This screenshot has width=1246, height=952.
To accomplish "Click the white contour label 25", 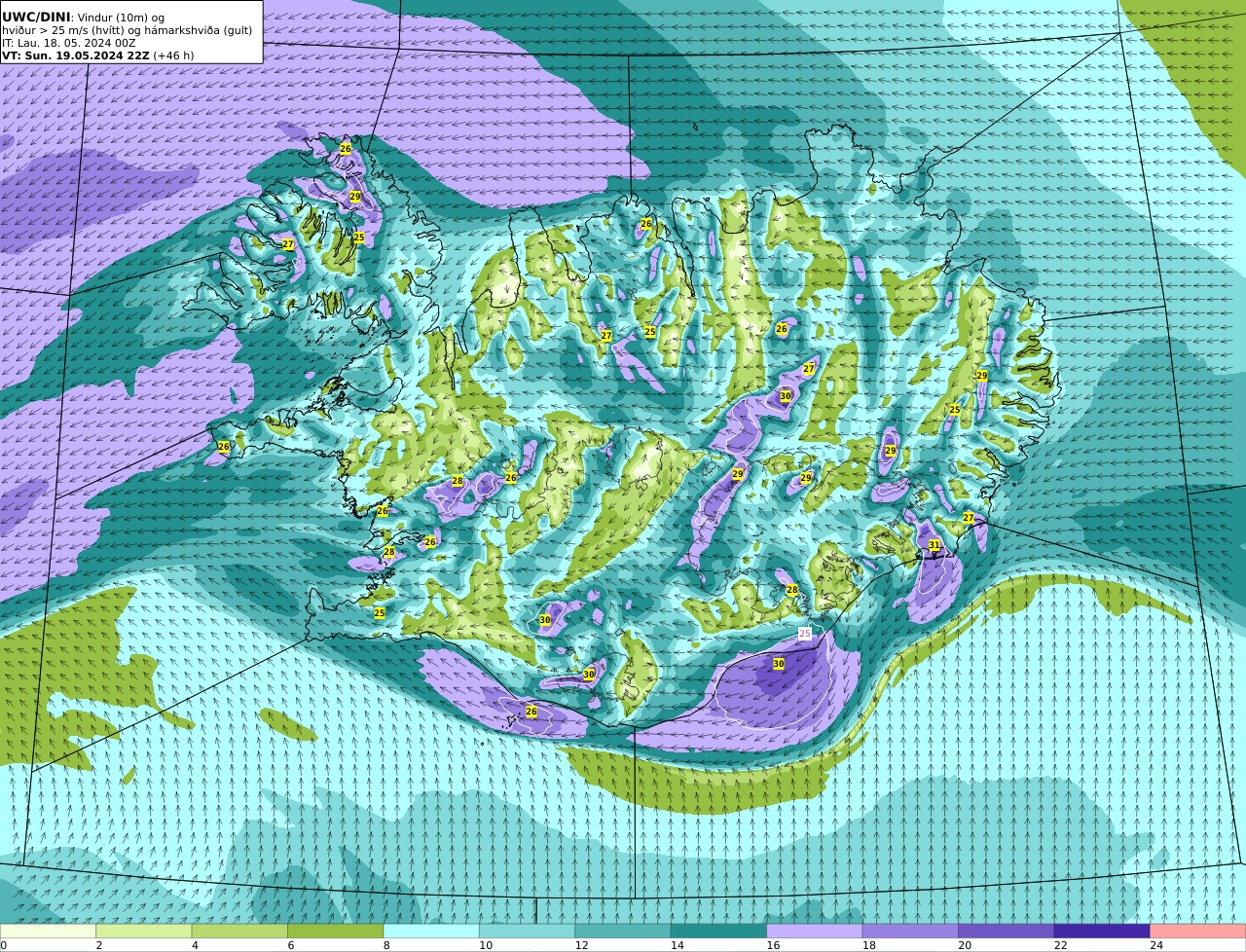I will [x=805, y=633].
